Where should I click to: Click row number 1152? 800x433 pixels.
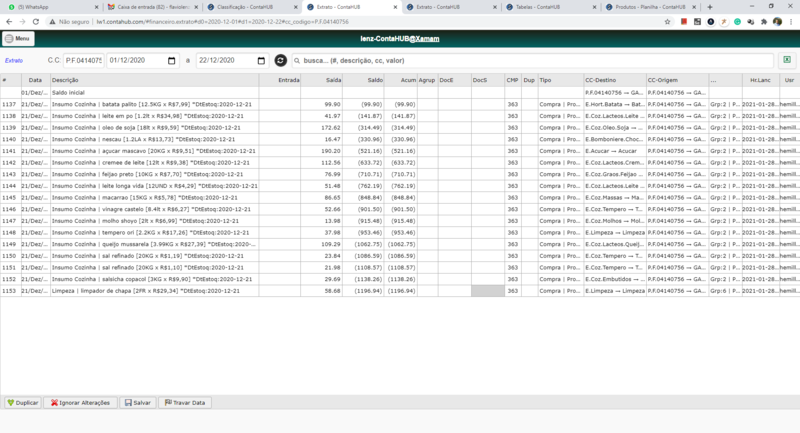tap(9, 279)
